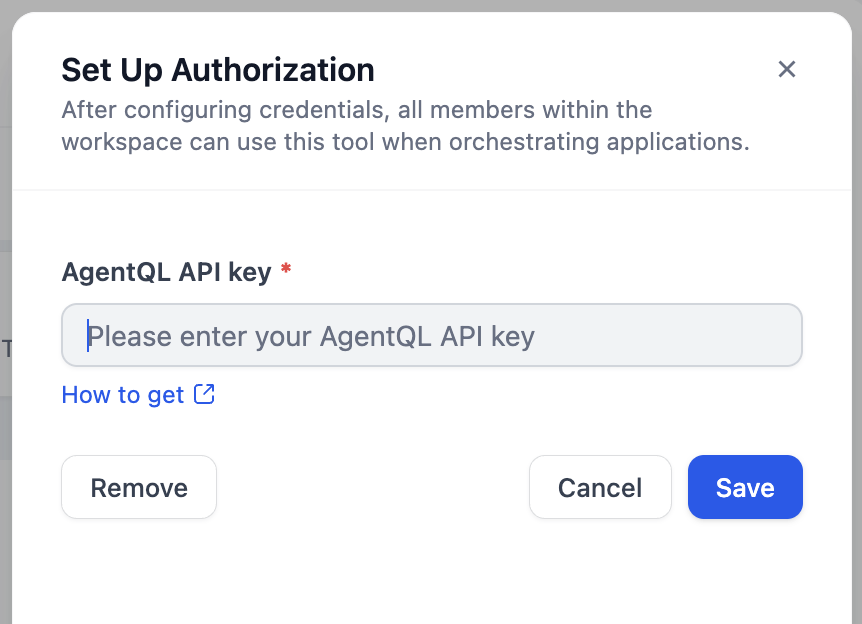The height and width of the screenshot is (624, 862).
Task: Click the external link icon beside How to get
Action: tap(204, 394)
